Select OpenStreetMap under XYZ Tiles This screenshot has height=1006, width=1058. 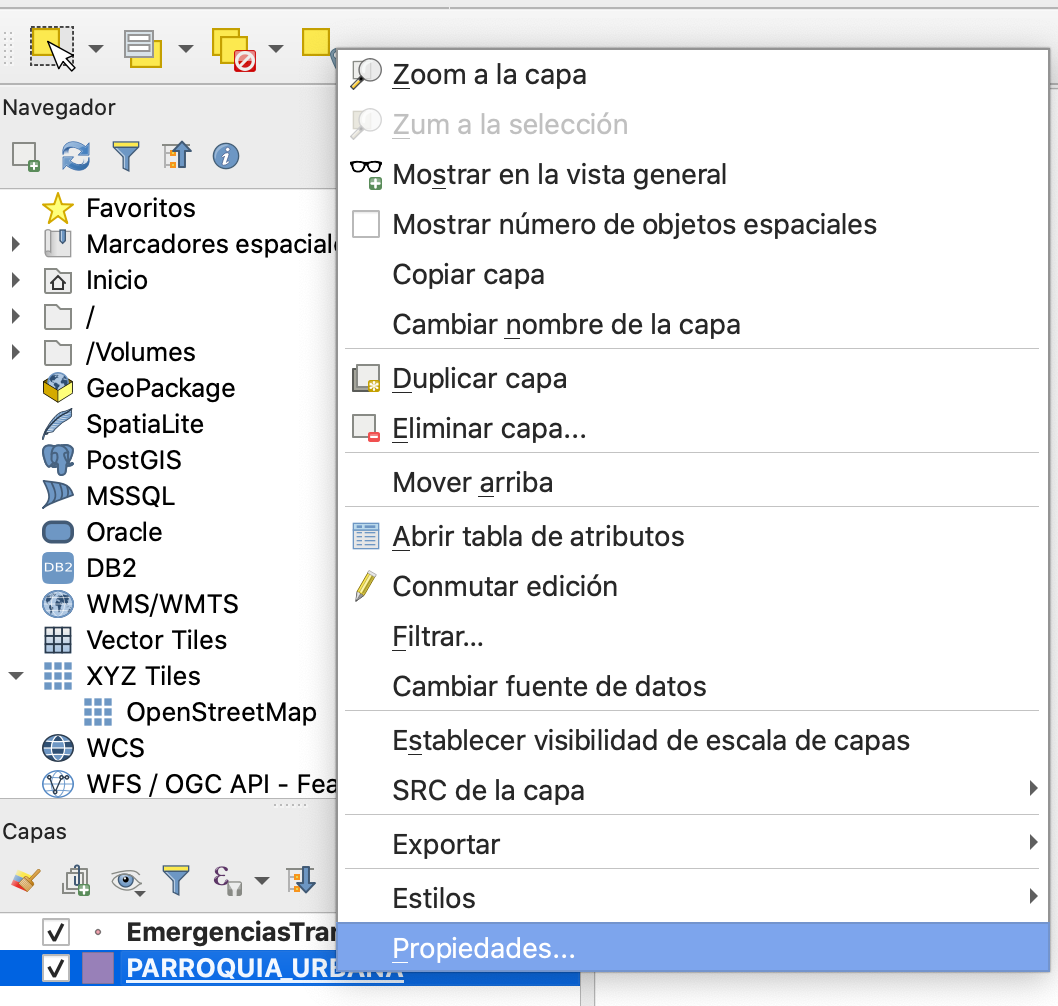[221, 712]
